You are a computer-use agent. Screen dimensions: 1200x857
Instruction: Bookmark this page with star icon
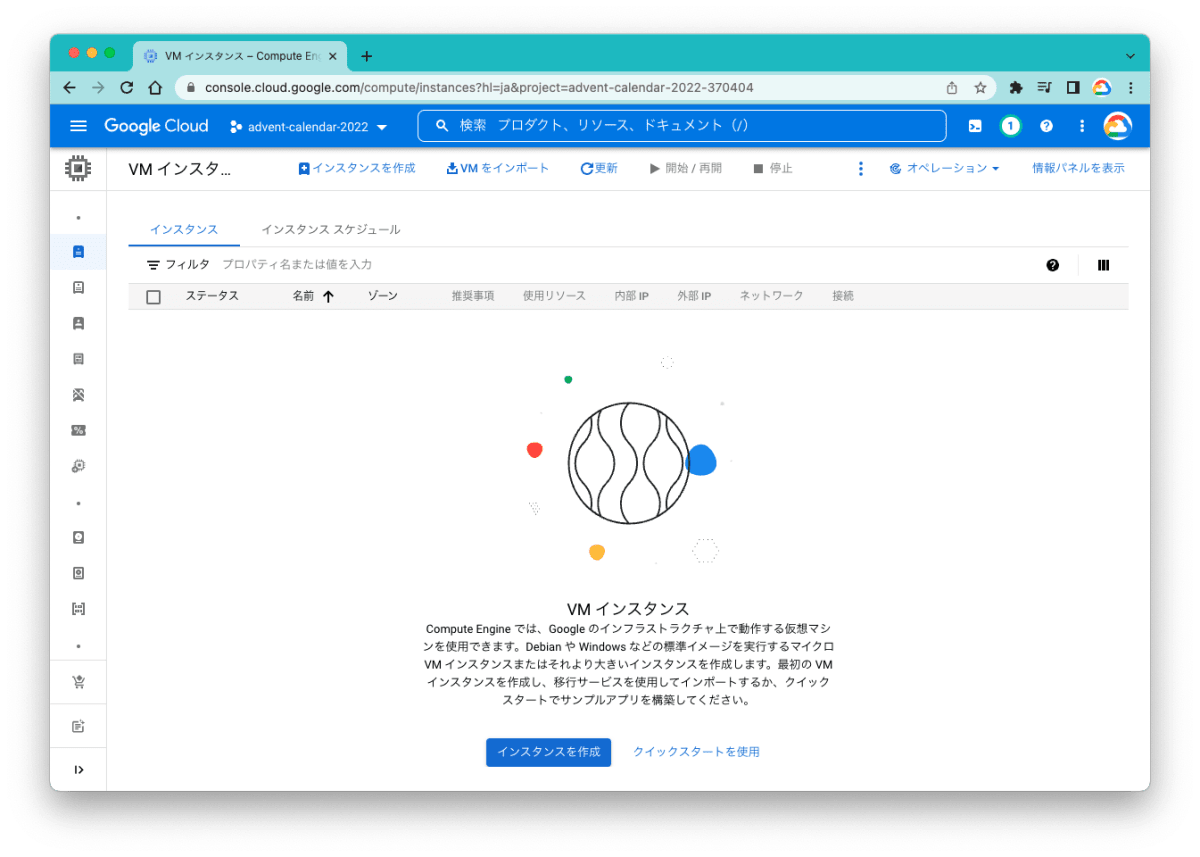tap(980, 88)
